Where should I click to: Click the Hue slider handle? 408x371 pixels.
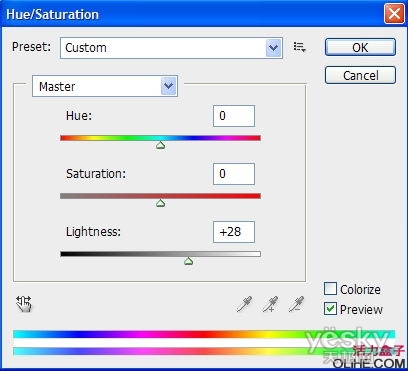click(161, 145)
